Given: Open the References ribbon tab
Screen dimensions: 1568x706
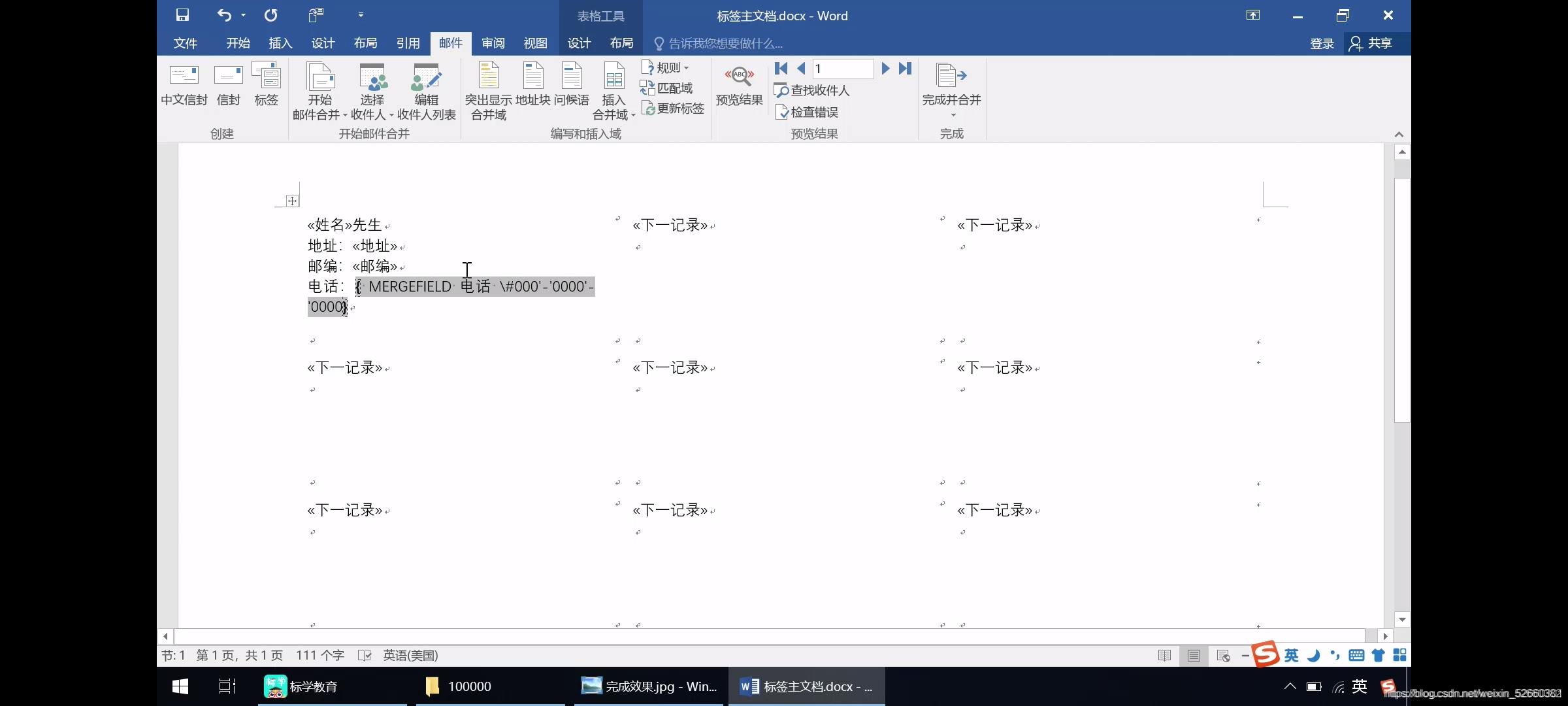Looking at the screenshot, I should click(x=408, y=43).
